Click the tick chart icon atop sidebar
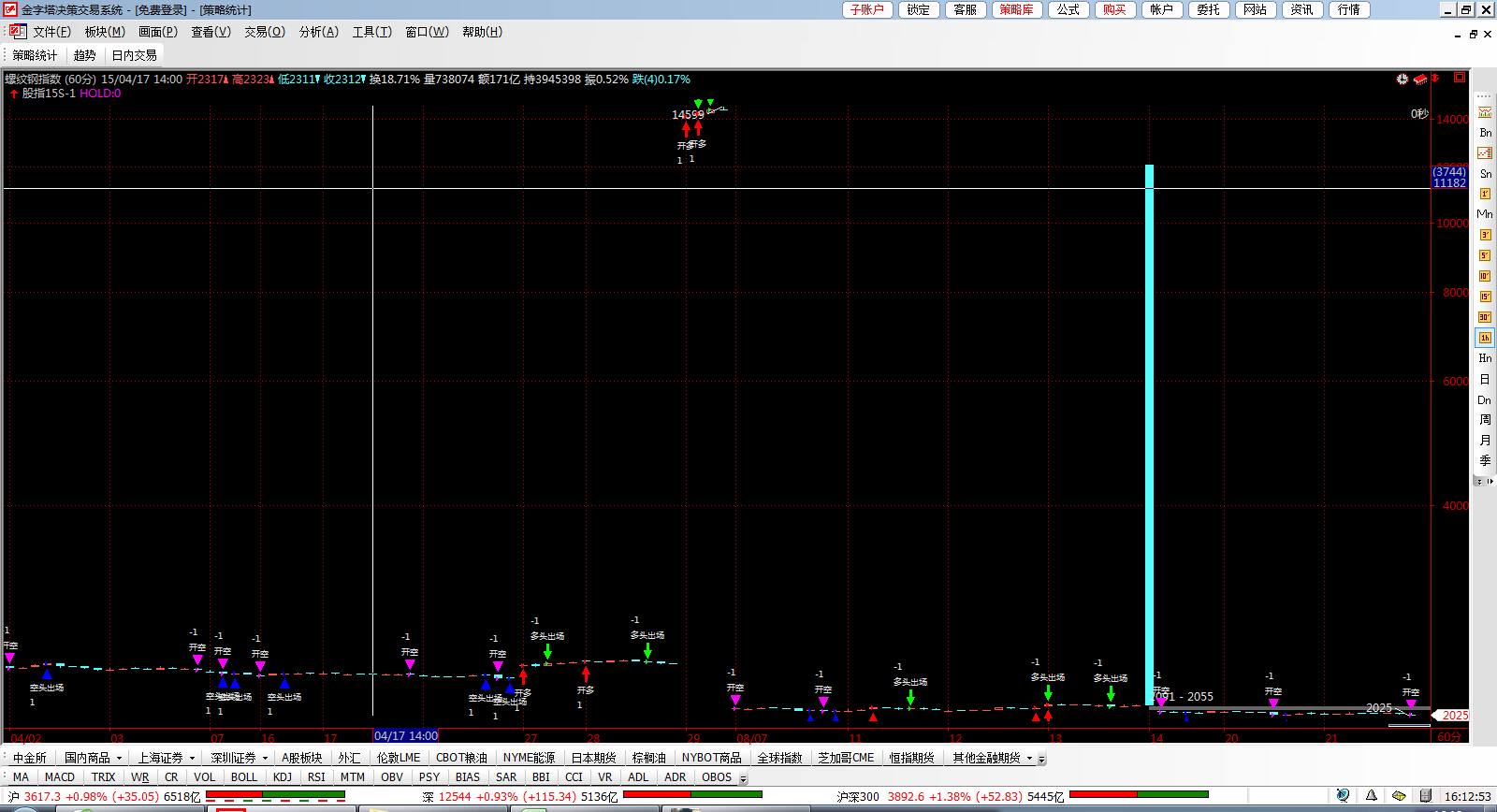Viewport: 1497px width, 812px height. (x=1485, y=112)
